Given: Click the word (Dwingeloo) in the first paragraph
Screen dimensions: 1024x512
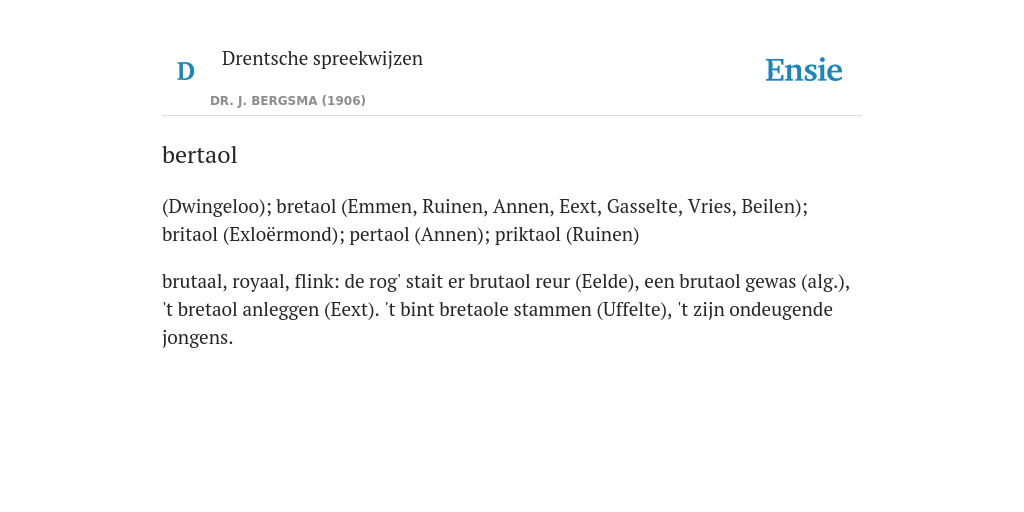Looking at the screenshot, I should tap(217, 207).
